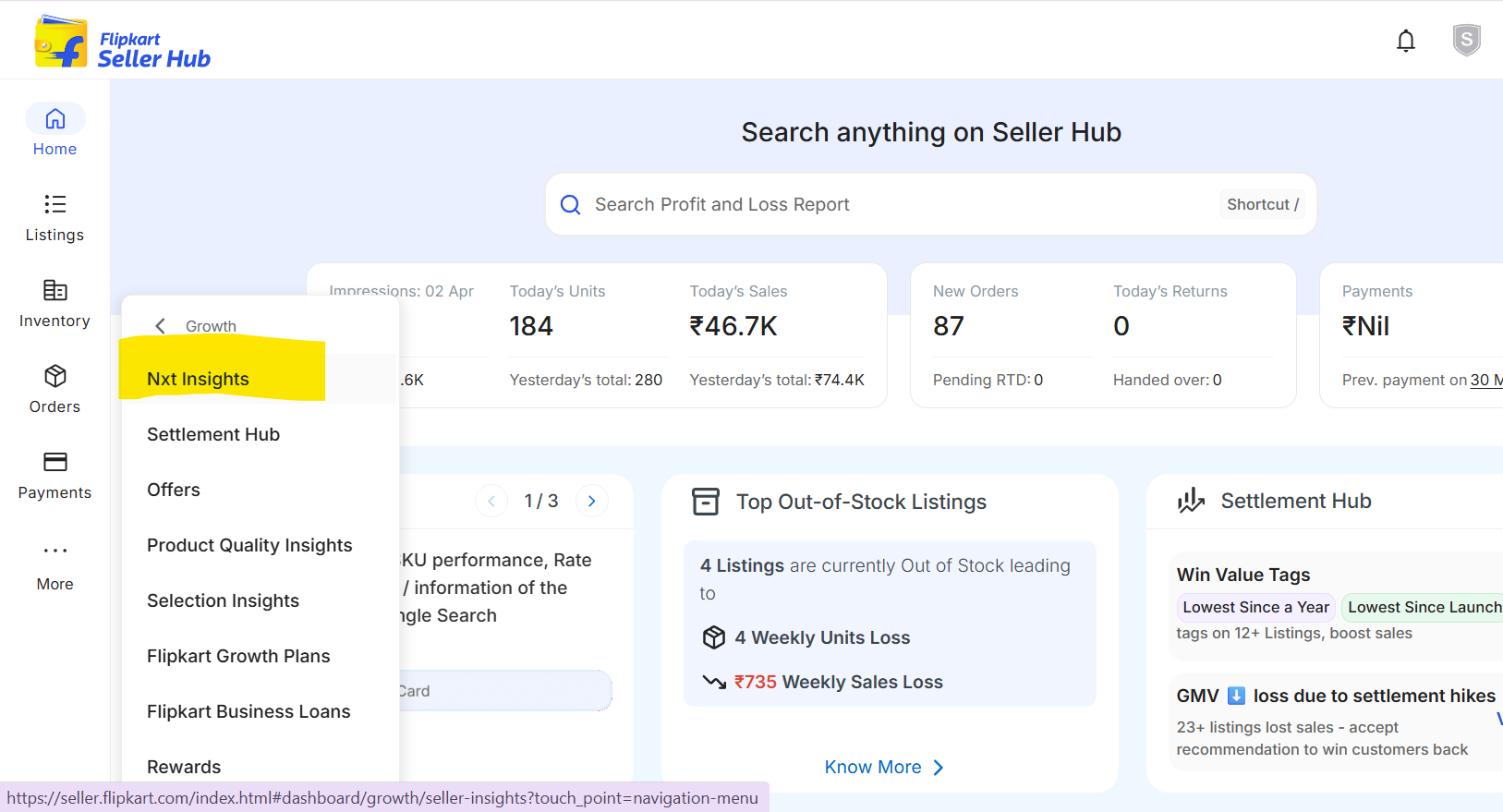This screenshot has height=812, width=1503.
Task: Open Product Quality Insights menu item
Action: (x=249, y=545)
